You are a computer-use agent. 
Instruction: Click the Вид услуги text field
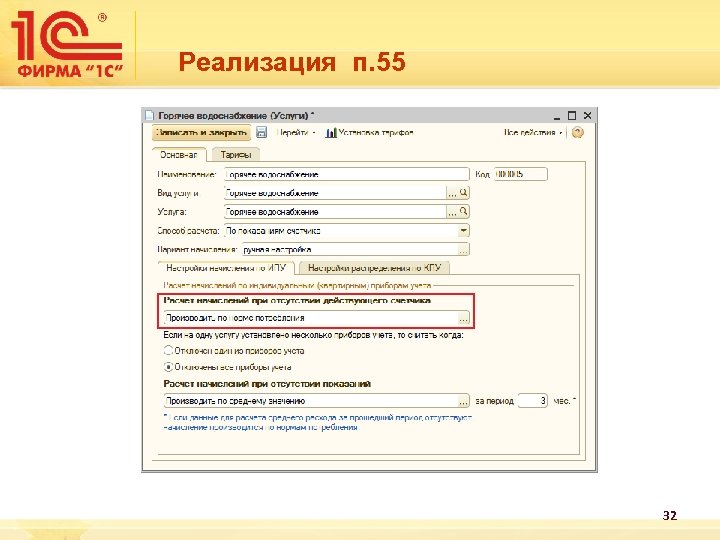click(335, 193)
